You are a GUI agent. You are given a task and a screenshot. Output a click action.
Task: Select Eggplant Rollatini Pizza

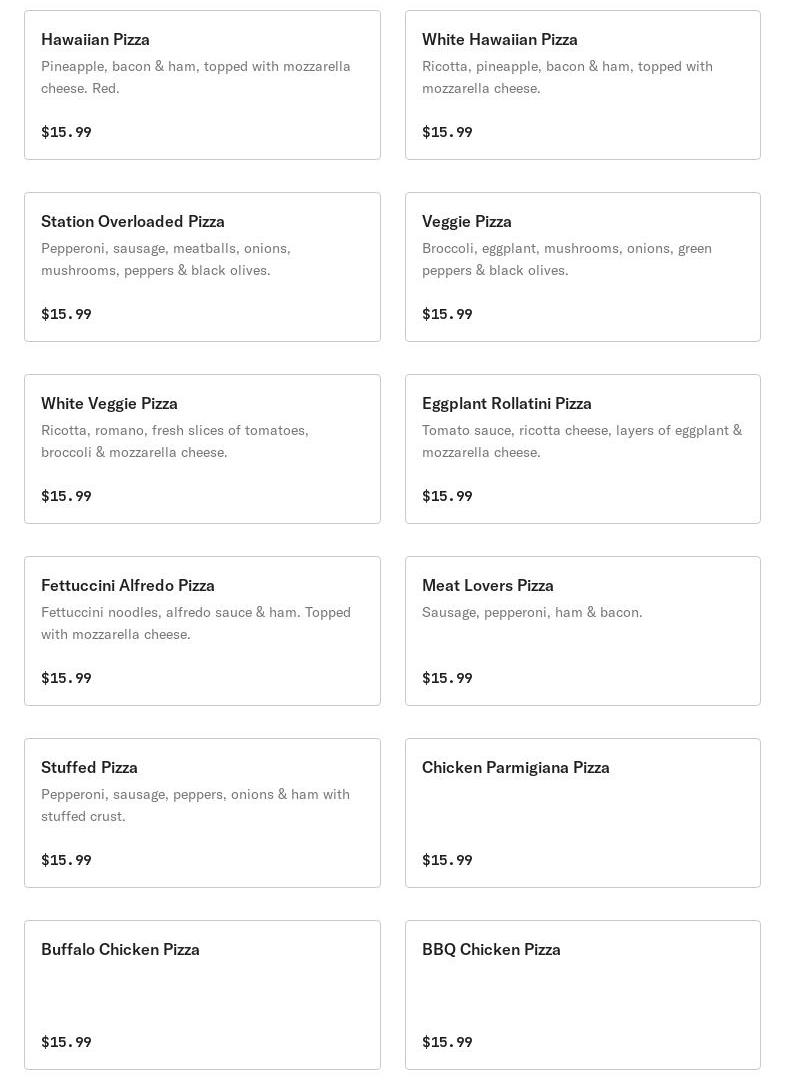tap(582, 449)
